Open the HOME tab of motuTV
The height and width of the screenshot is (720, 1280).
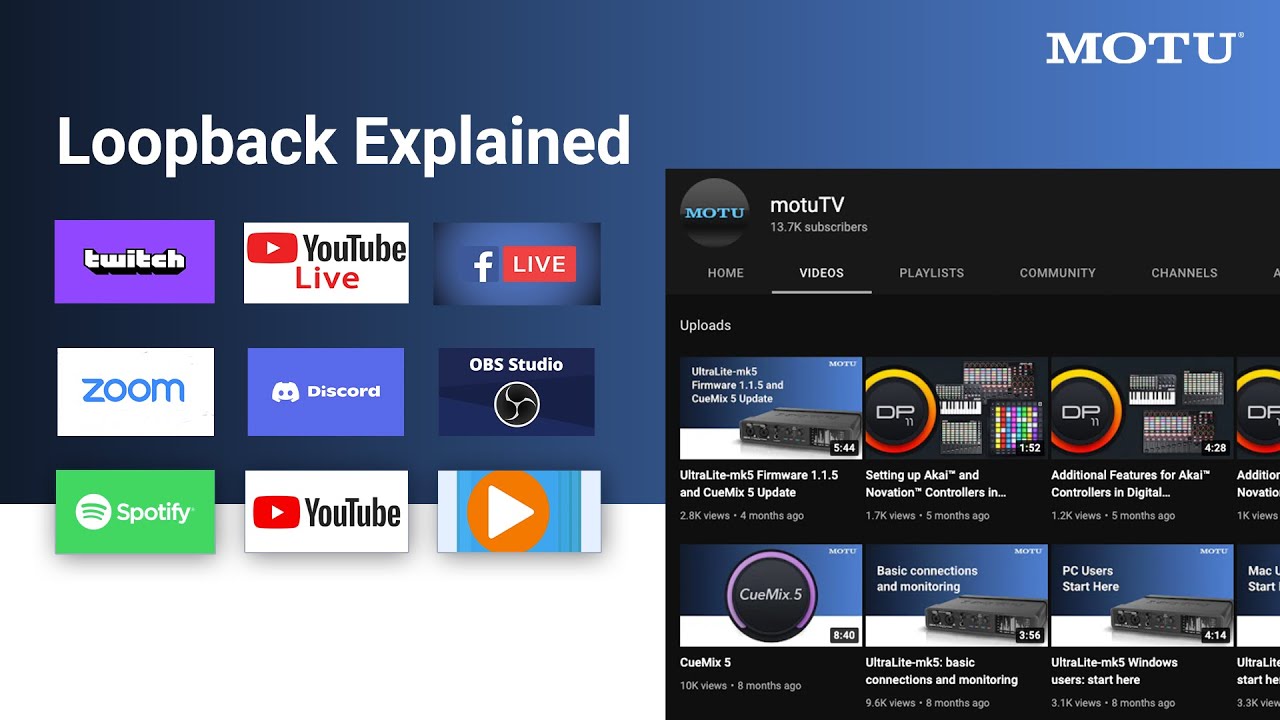click(x=726, y=273)
